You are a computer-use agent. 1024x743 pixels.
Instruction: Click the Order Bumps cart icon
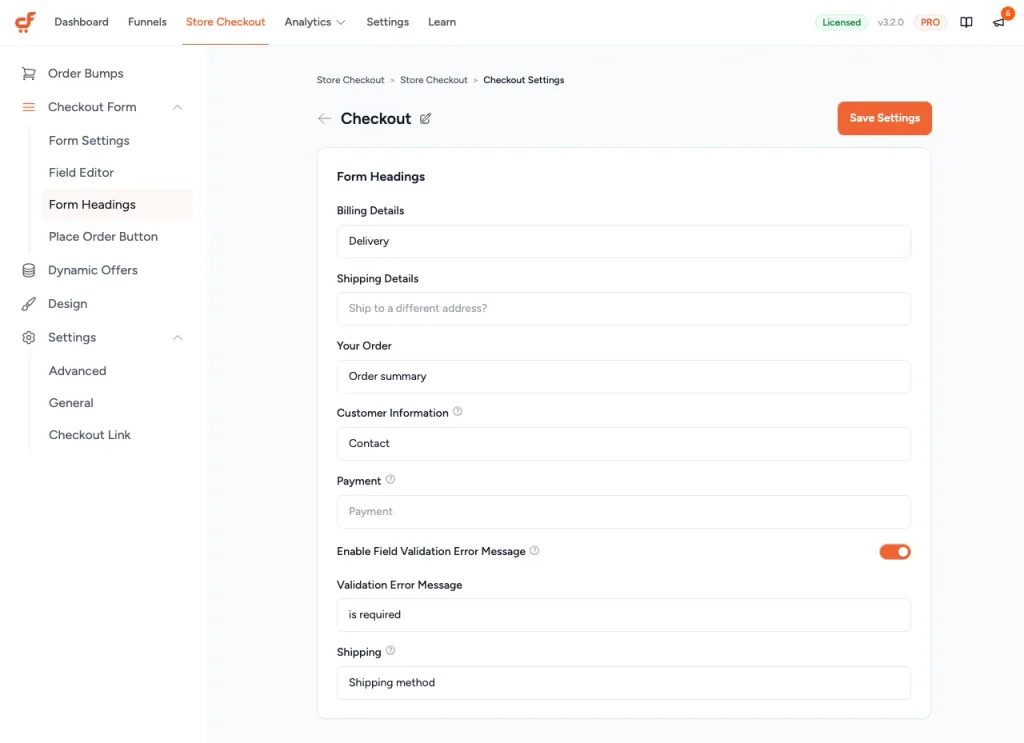point(29,73)
